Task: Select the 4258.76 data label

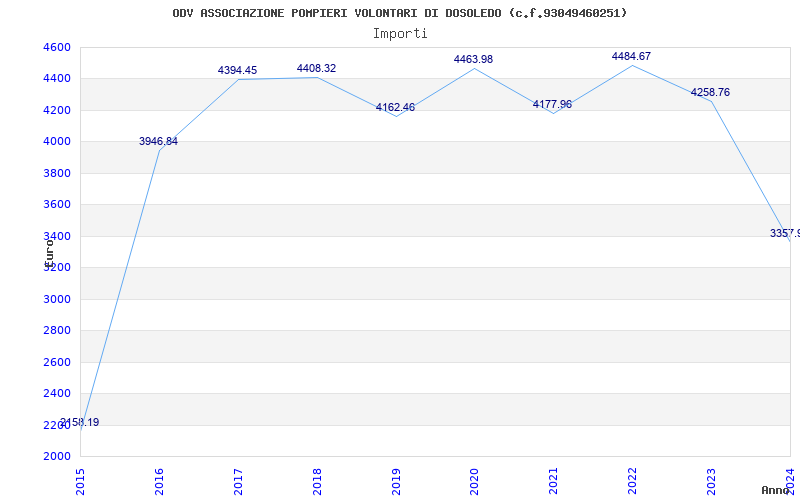Action: (710, 92)
